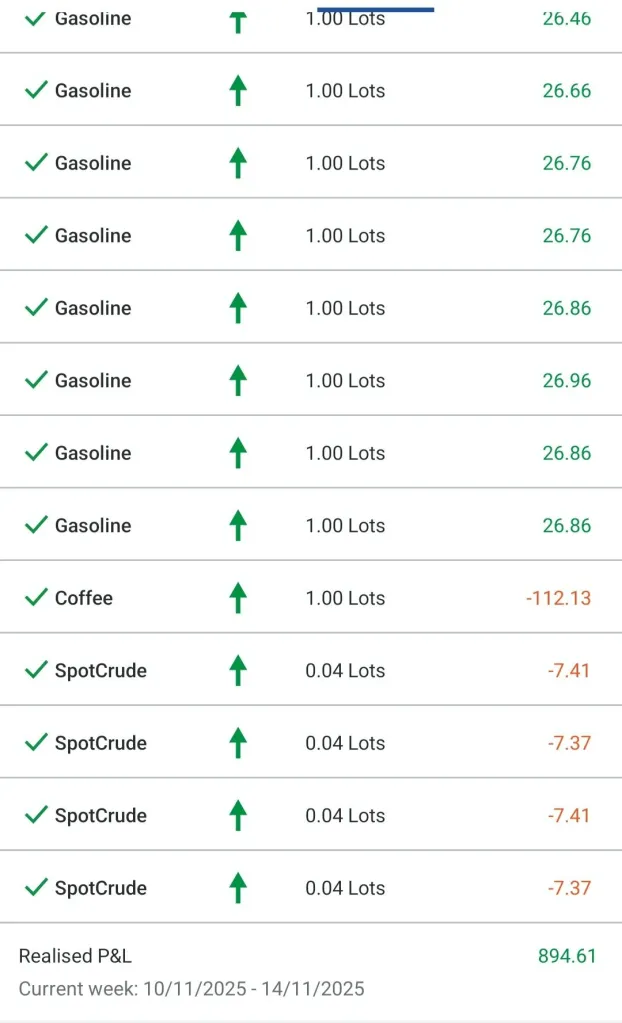The width and height of the screenshot is (622, 1023).
Task: Click the 1.00 Lots text in Coffee row
Action: 345,598
